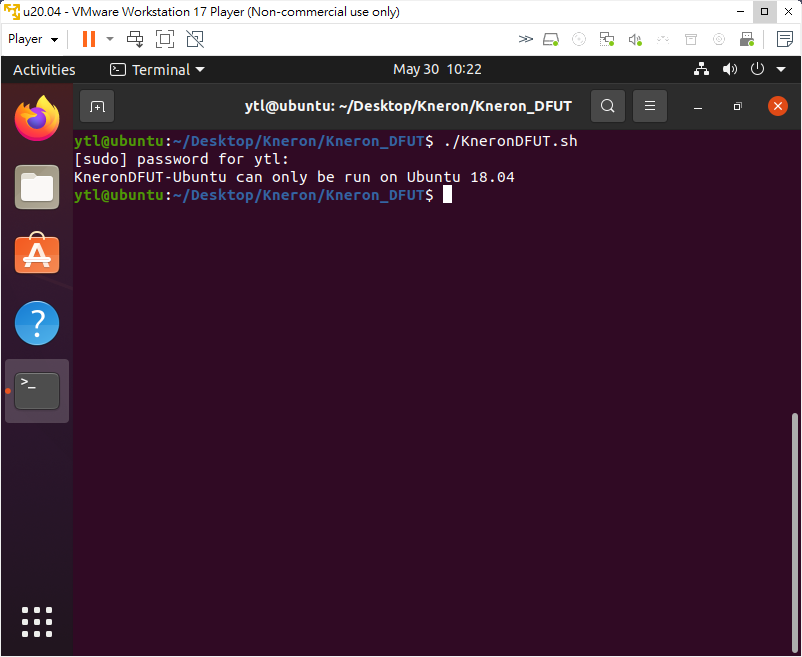The image size is (802, 657).
Task: Click the power icon in top bar
Action: point(758,69)
